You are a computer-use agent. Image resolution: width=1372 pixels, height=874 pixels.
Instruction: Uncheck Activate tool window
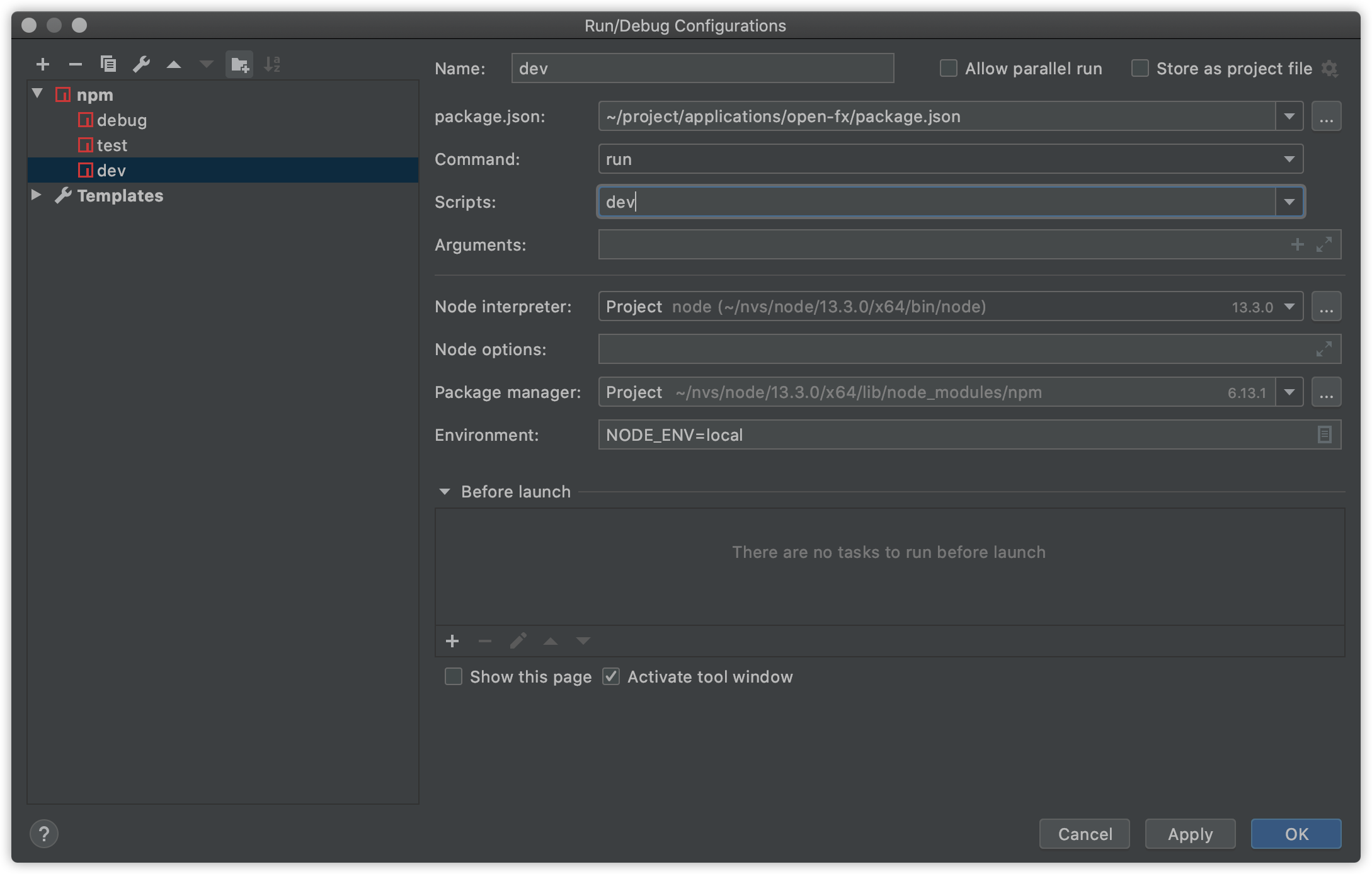pos(611,677)
